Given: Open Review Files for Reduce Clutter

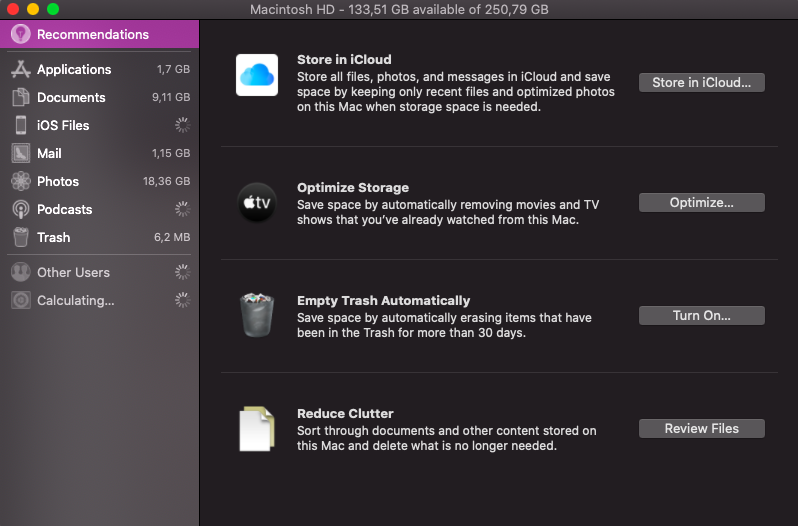Looking at the screenshot, I should click(x=701, y=428).
